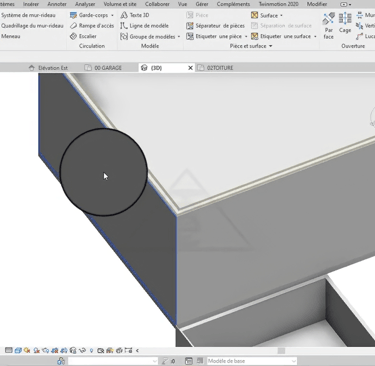Go to the Collaborer ribbon tab
The width and height of the screenshot is (375, 366).
click(157, 4)
